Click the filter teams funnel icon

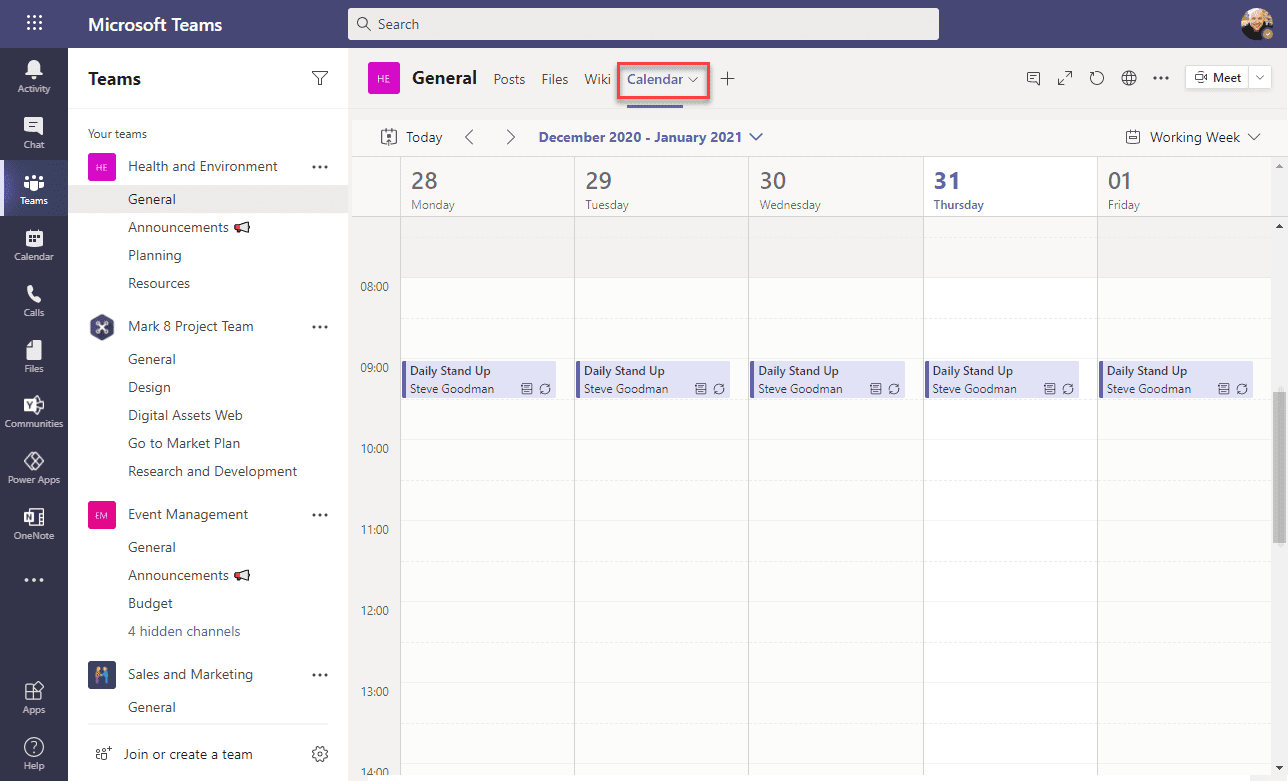click(320, 78)
